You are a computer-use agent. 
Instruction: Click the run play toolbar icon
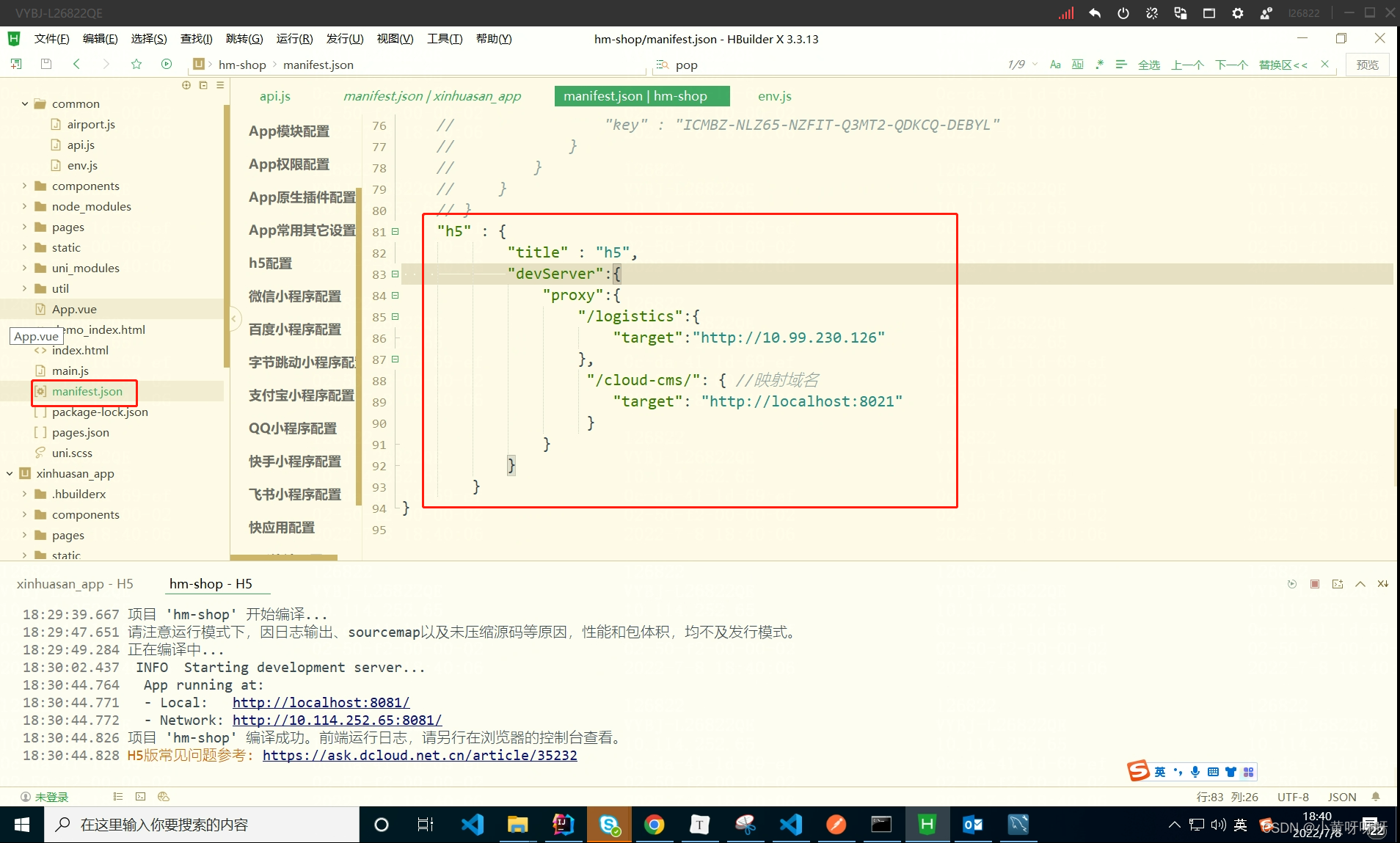[x=167, y=64]
